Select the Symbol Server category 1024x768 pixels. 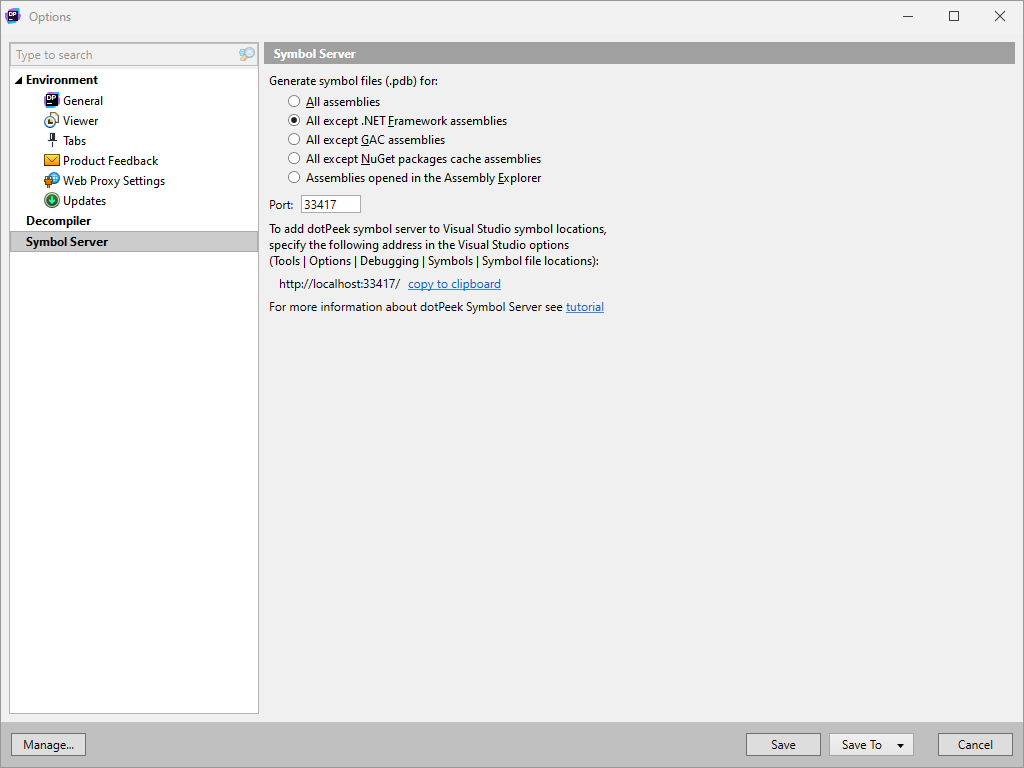(x=134, y=242)
